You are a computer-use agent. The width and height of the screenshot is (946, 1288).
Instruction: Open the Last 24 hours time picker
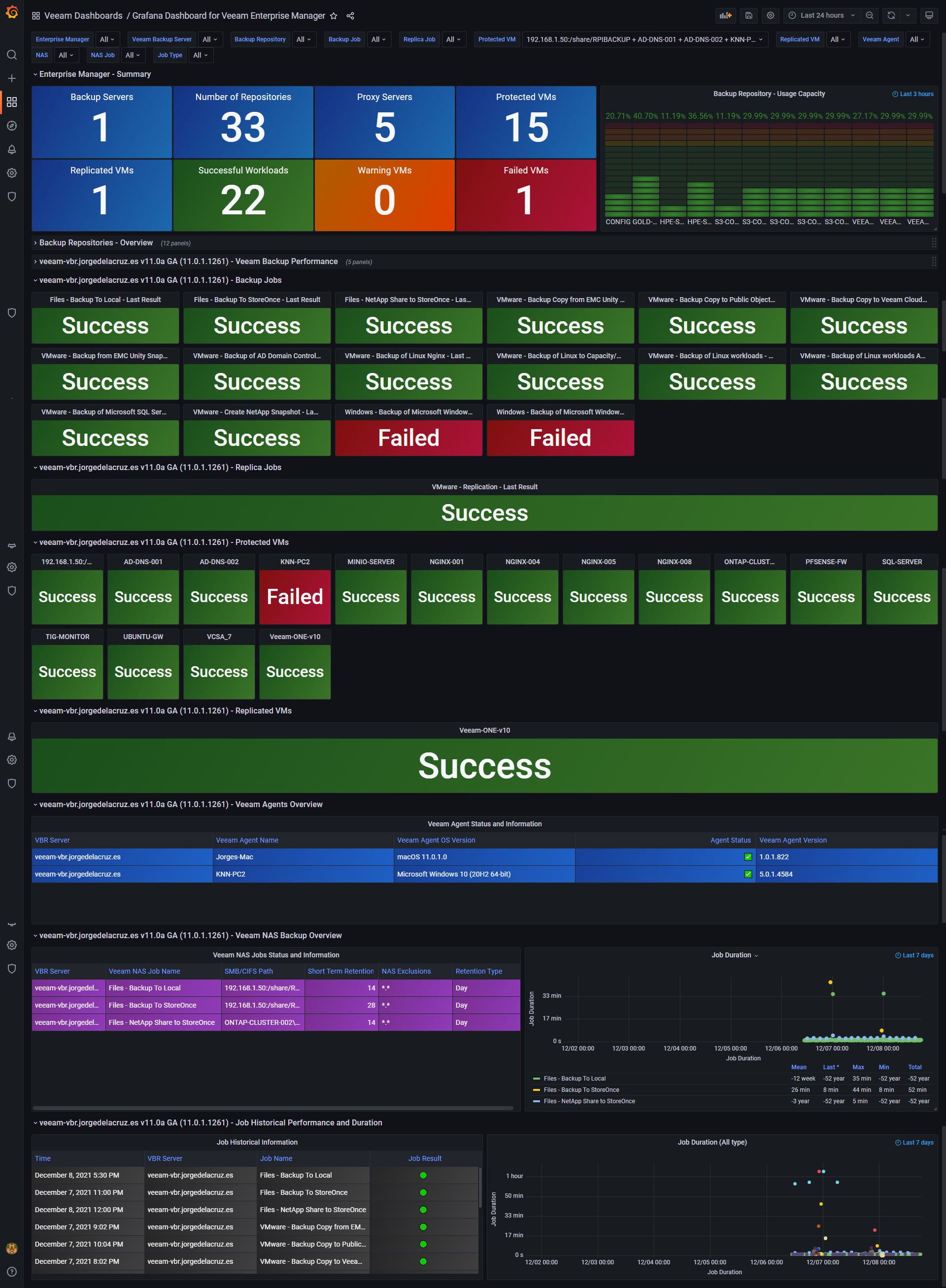click(822, 15)
